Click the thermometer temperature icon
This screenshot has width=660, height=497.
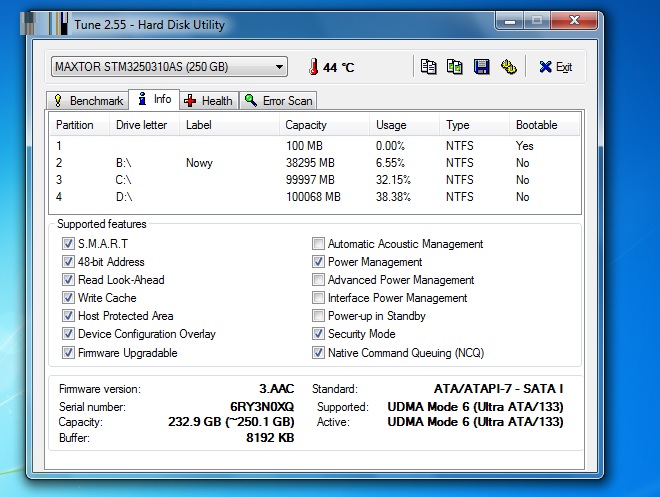point(313,67)
